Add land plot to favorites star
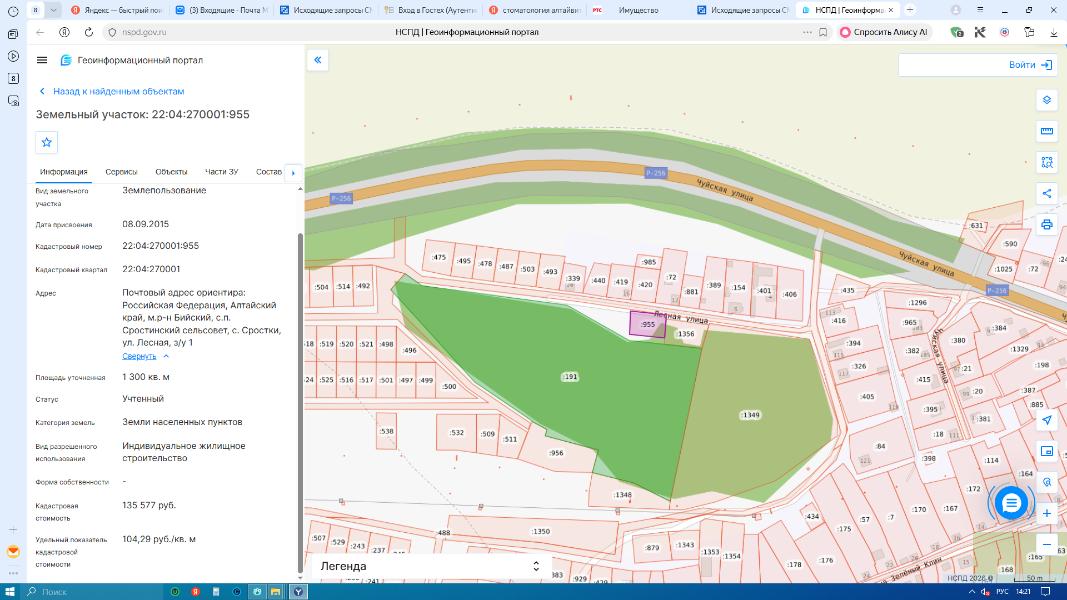The width and height of the screenshot is (1067, 600). [46, 142]
